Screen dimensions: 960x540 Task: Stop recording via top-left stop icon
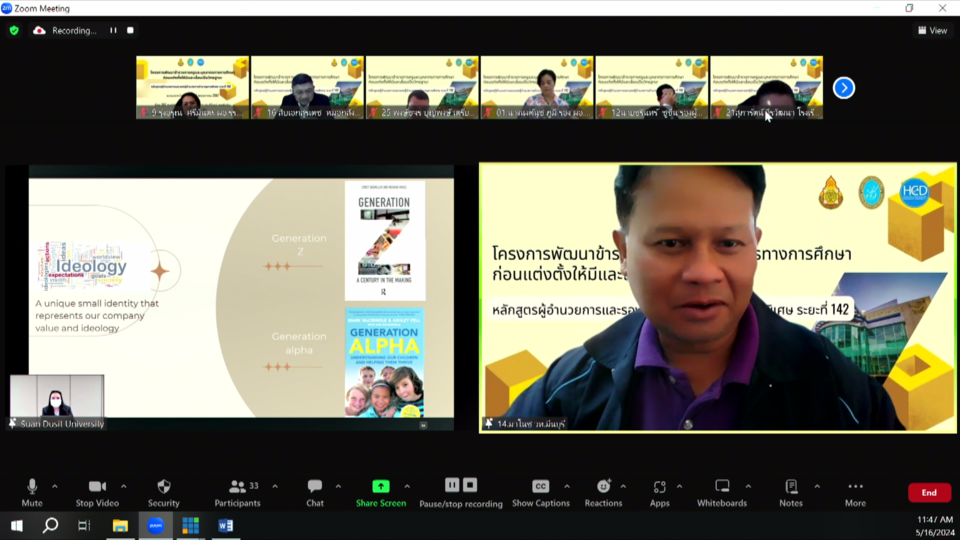130,30
